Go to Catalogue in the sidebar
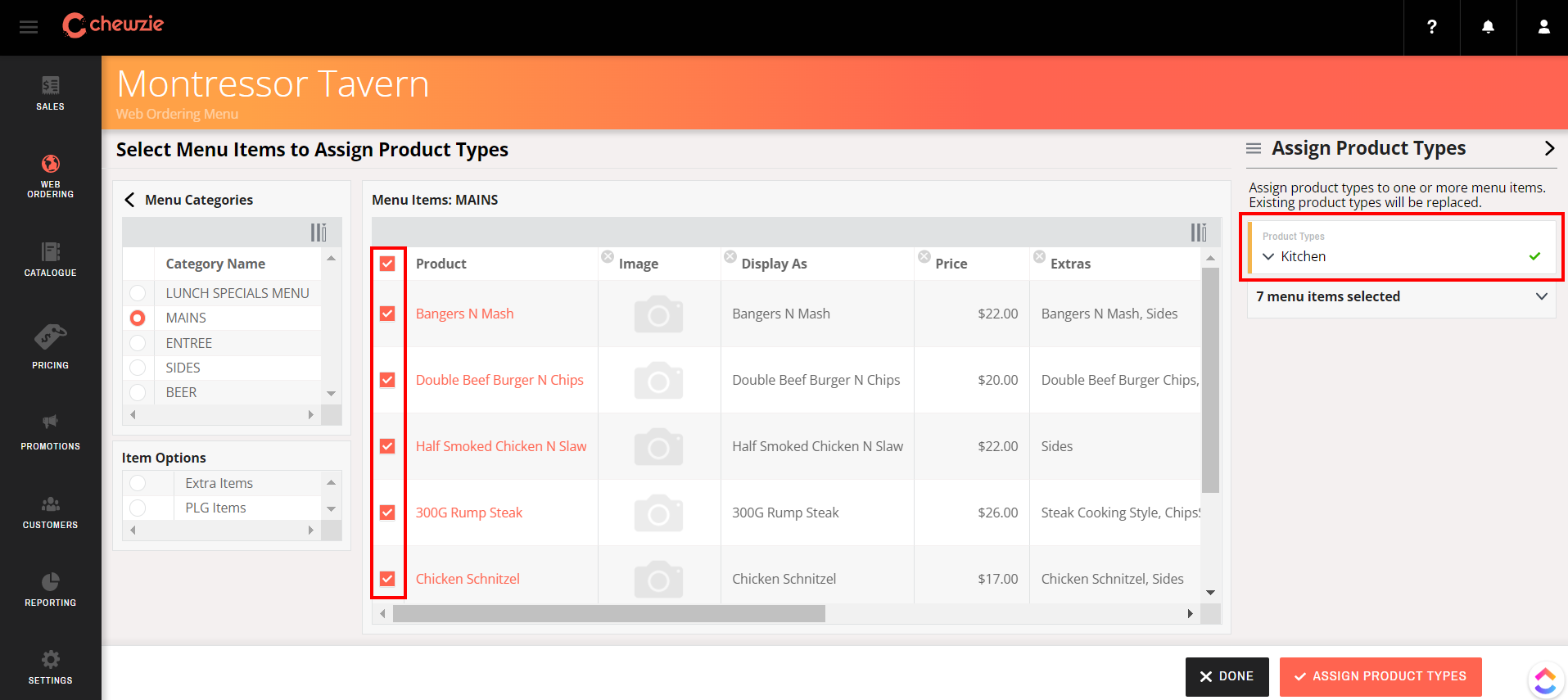Image resolution: width=1568 pixels, height=700 pixels. point(50,259)
